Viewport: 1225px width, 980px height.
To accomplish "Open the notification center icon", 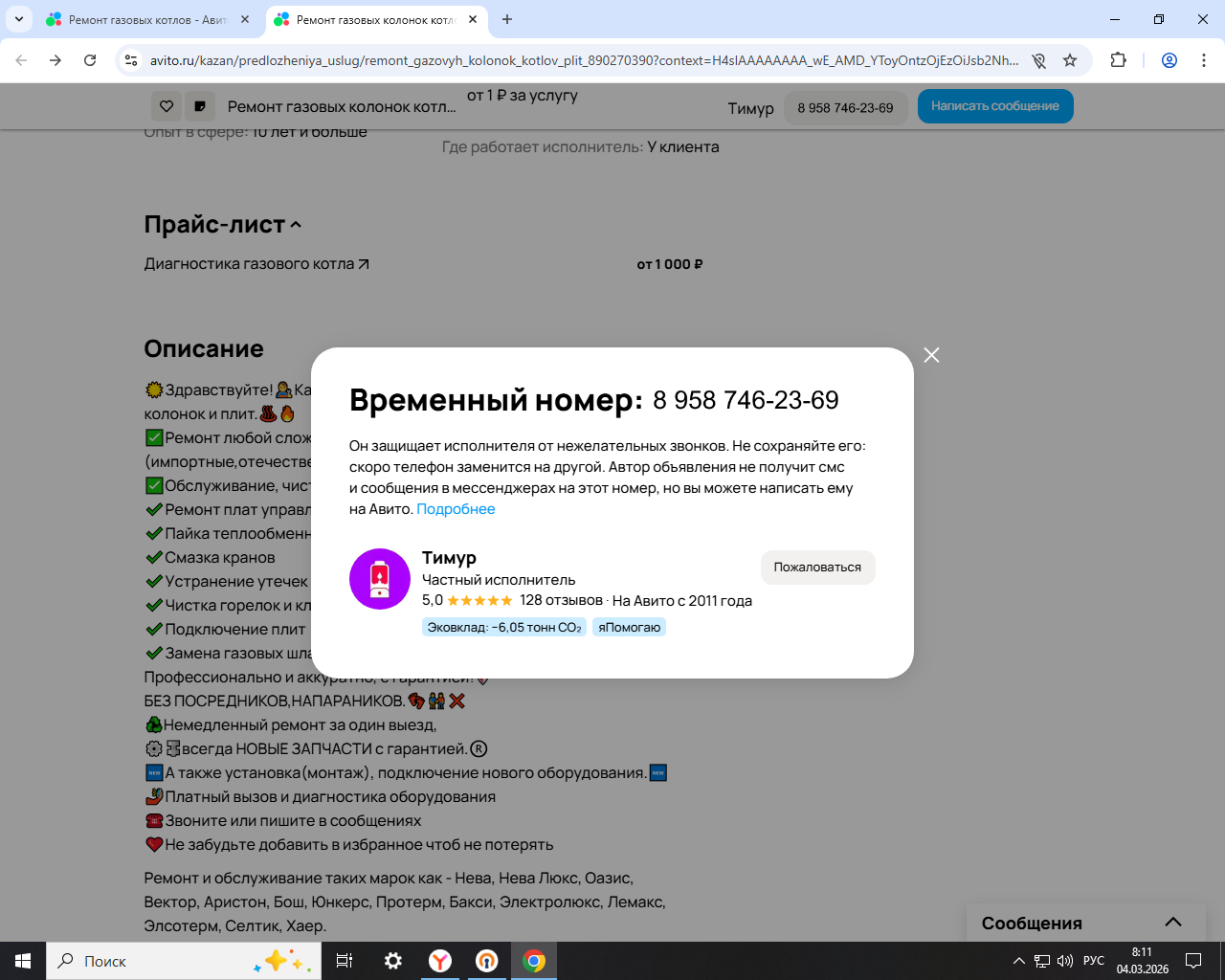I will point(1193,961).
